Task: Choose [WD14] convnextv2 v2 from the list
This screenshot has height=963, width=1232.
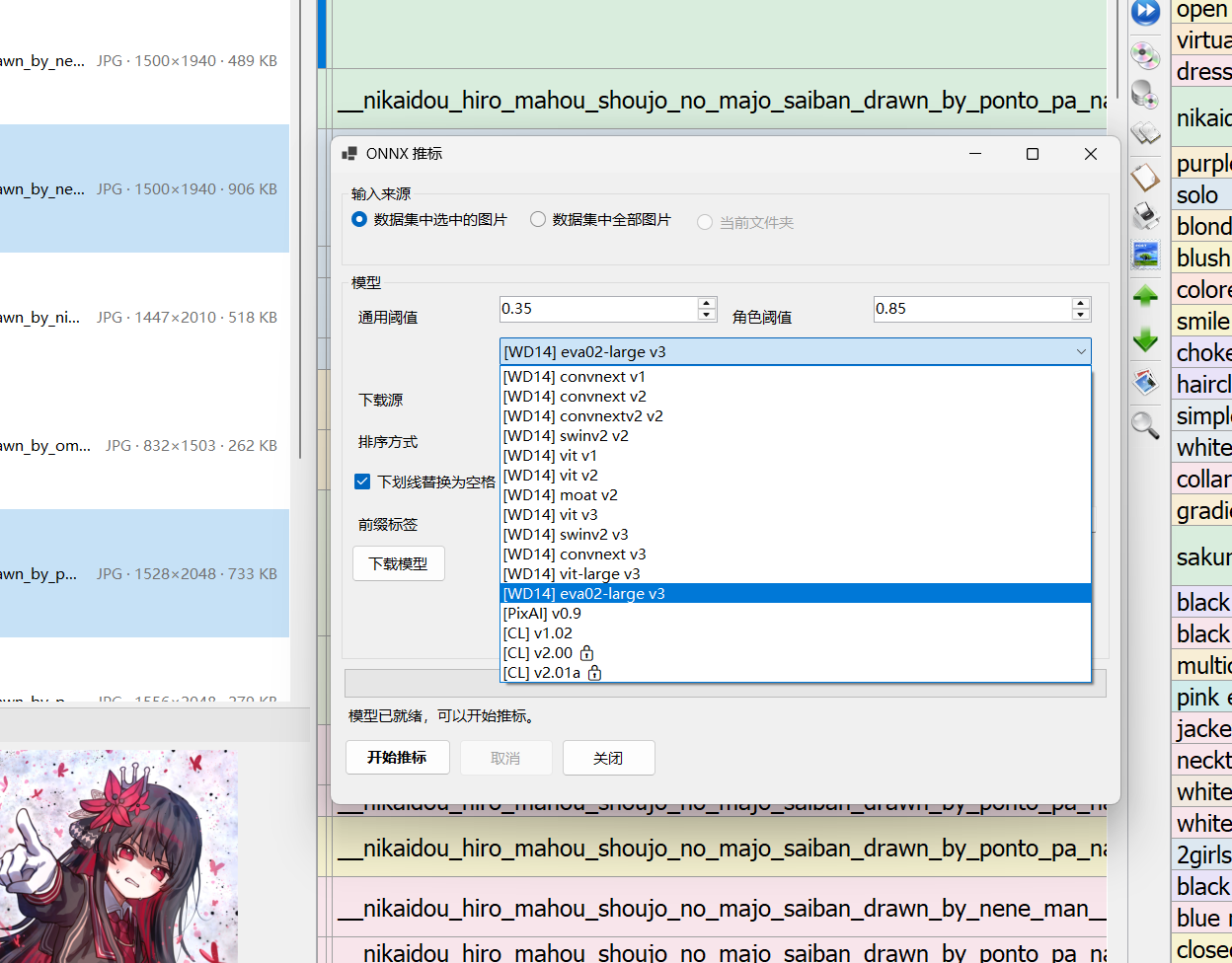Action: 796,416
